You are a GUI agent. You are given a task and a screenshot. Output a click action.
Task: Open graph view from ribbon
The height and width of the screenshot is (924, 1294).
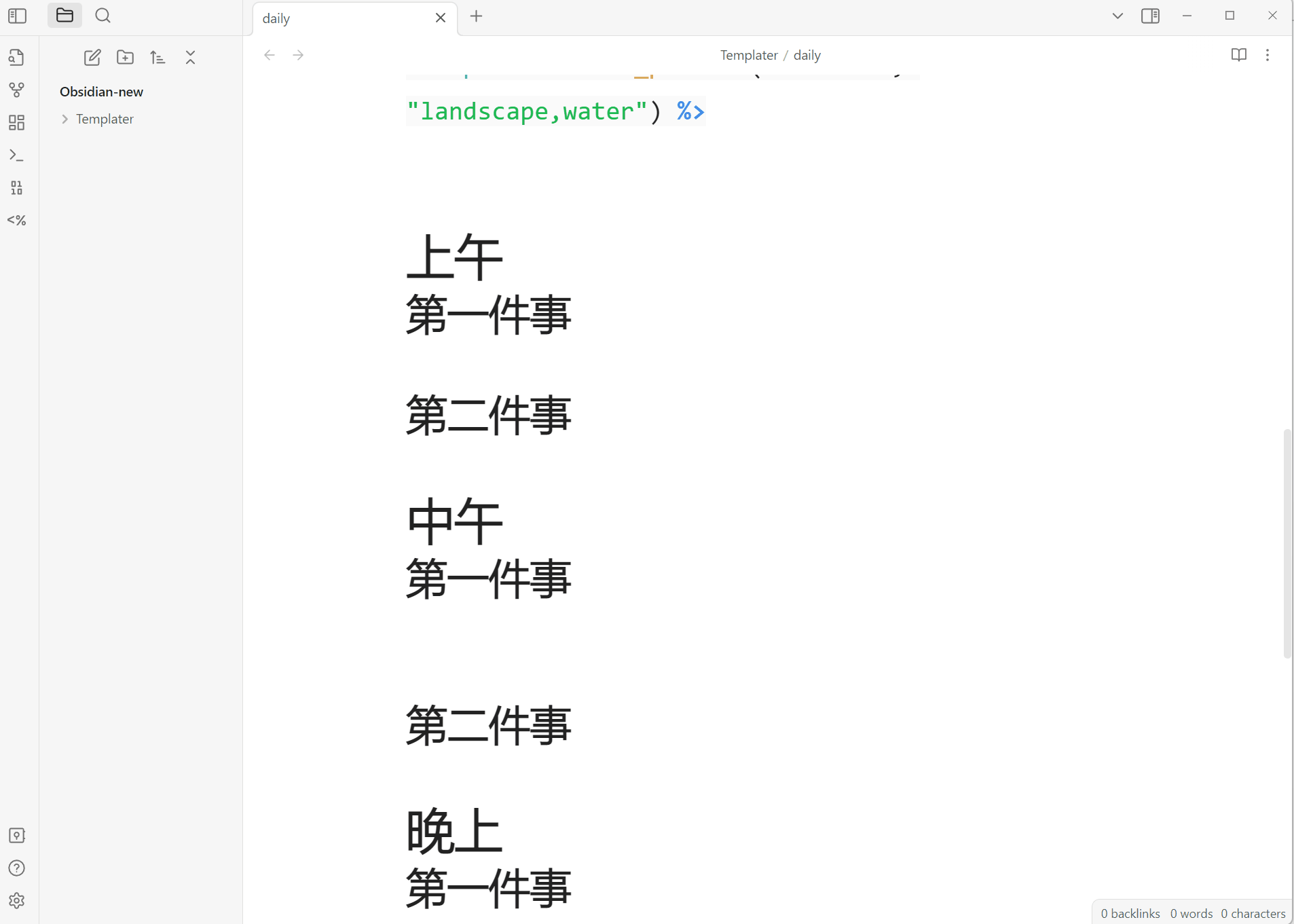coord(17,90)
